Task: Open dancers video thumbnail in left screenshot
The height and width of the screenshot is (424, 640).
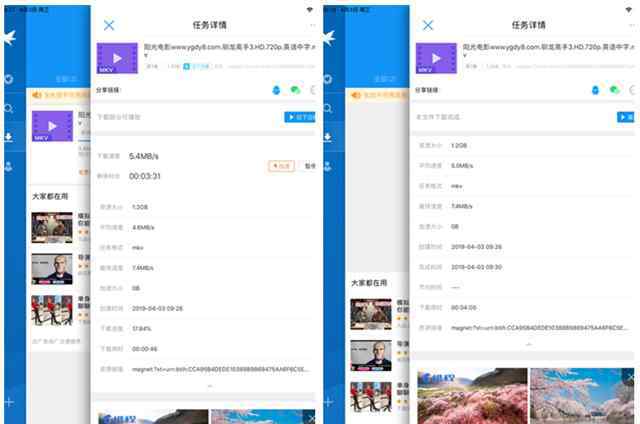Action: pos(52,311)
